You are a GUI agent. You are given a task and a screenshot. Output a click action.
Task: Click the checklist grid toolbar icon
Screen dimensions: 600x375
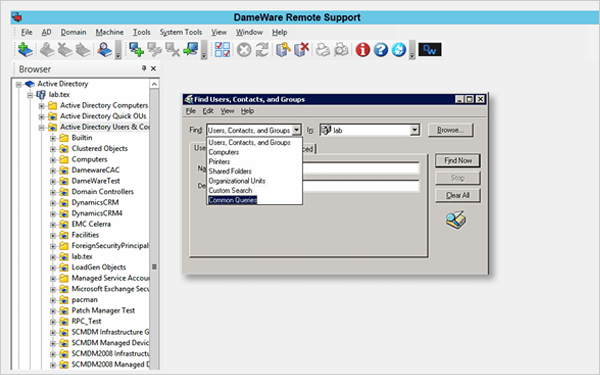click(x=222, y=50)
